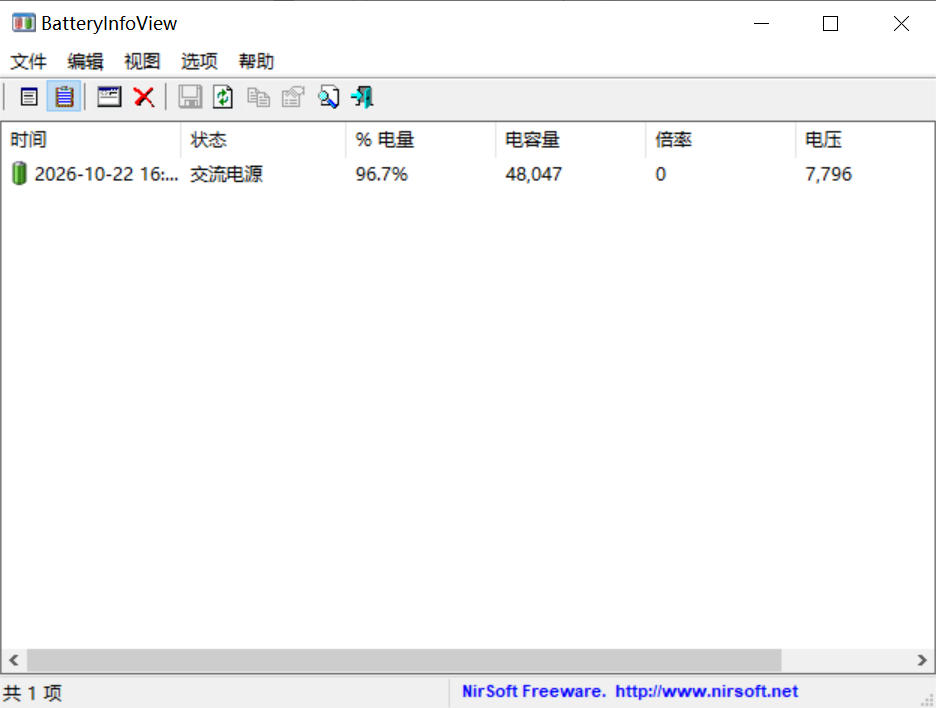
Task: Sort by the 状态 column header
Action: (x=263, y=140)
